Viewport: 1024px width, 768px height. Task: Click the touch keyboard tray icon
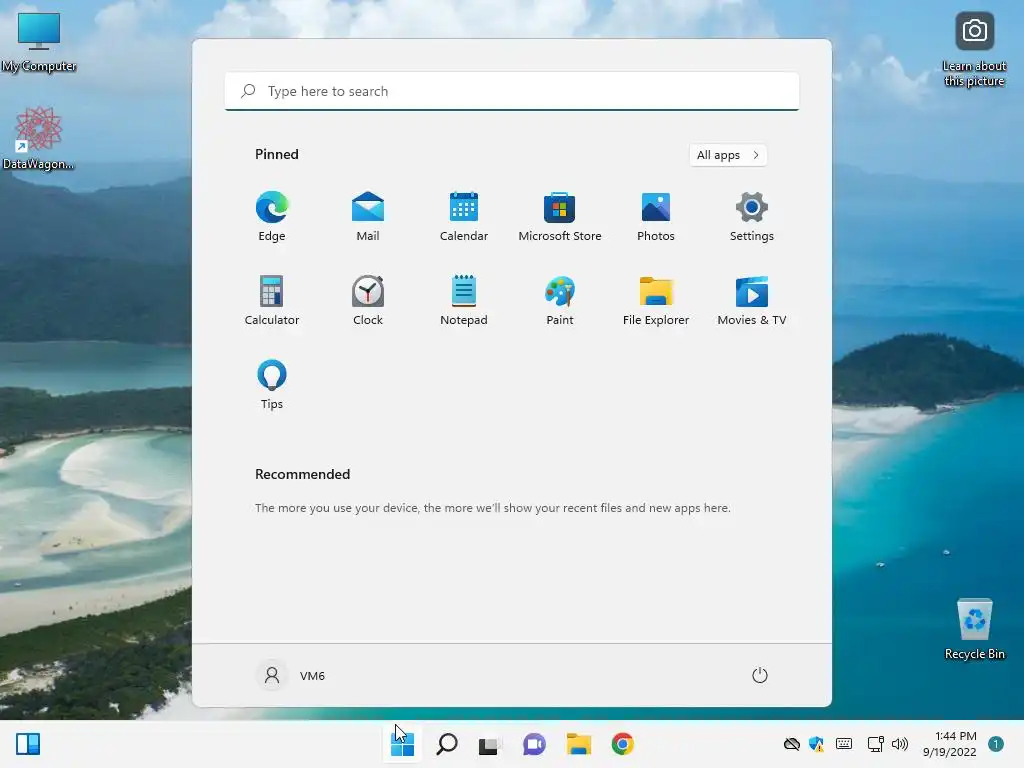coord(844,744)
